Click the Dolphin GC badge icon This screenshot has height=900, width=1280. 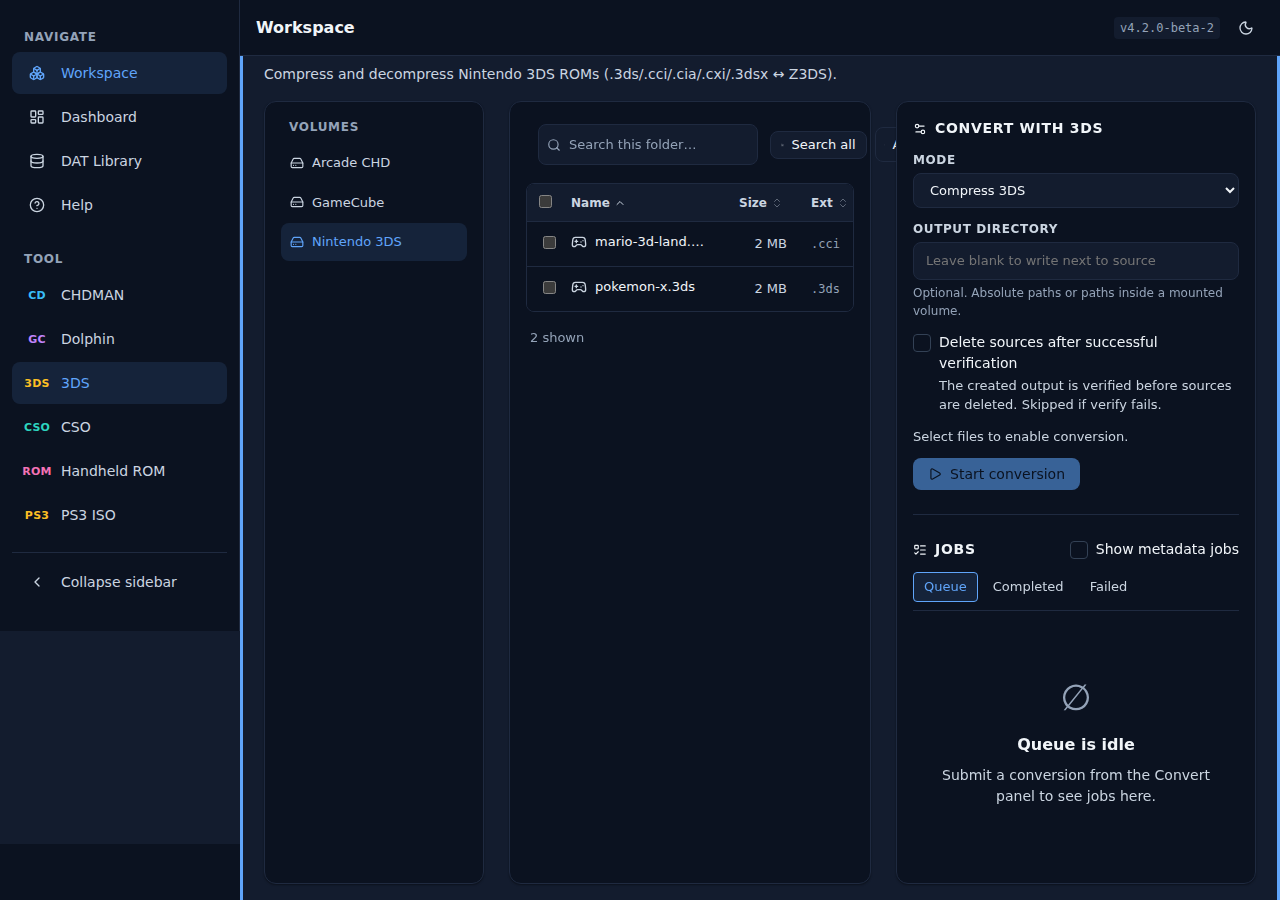click(37, 339)
